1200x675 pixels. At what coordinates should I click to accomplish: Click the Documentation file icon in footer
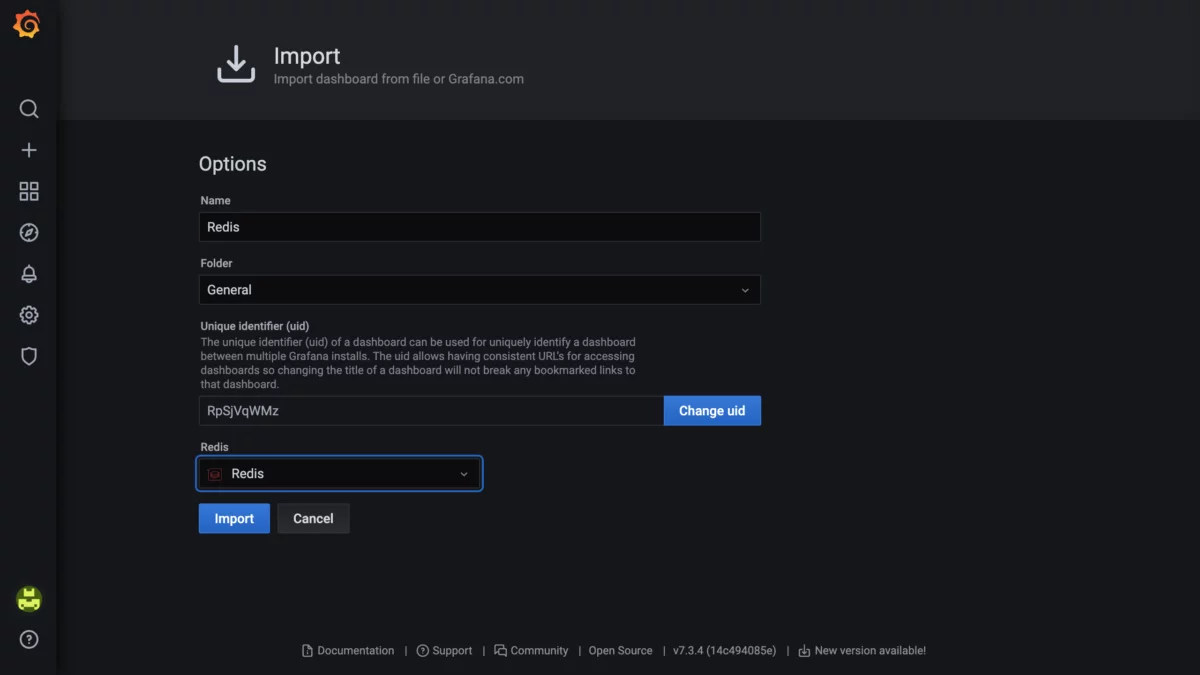[x=307, y=651]
